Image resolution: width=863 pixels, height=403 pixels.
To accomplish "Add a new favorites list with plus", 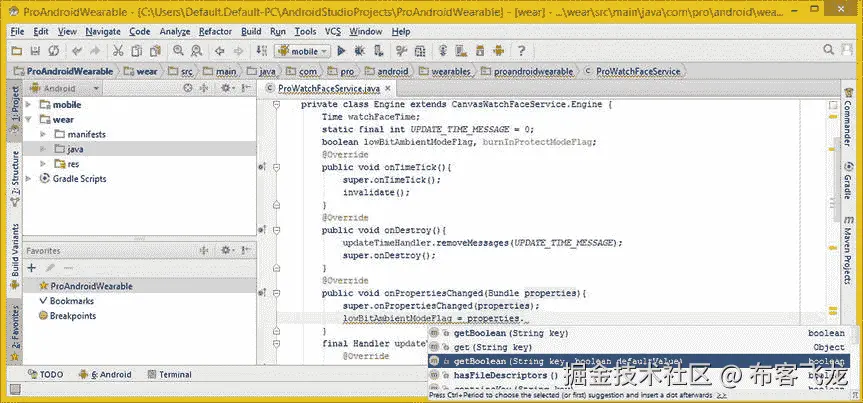I will click(x=31, y=268).
